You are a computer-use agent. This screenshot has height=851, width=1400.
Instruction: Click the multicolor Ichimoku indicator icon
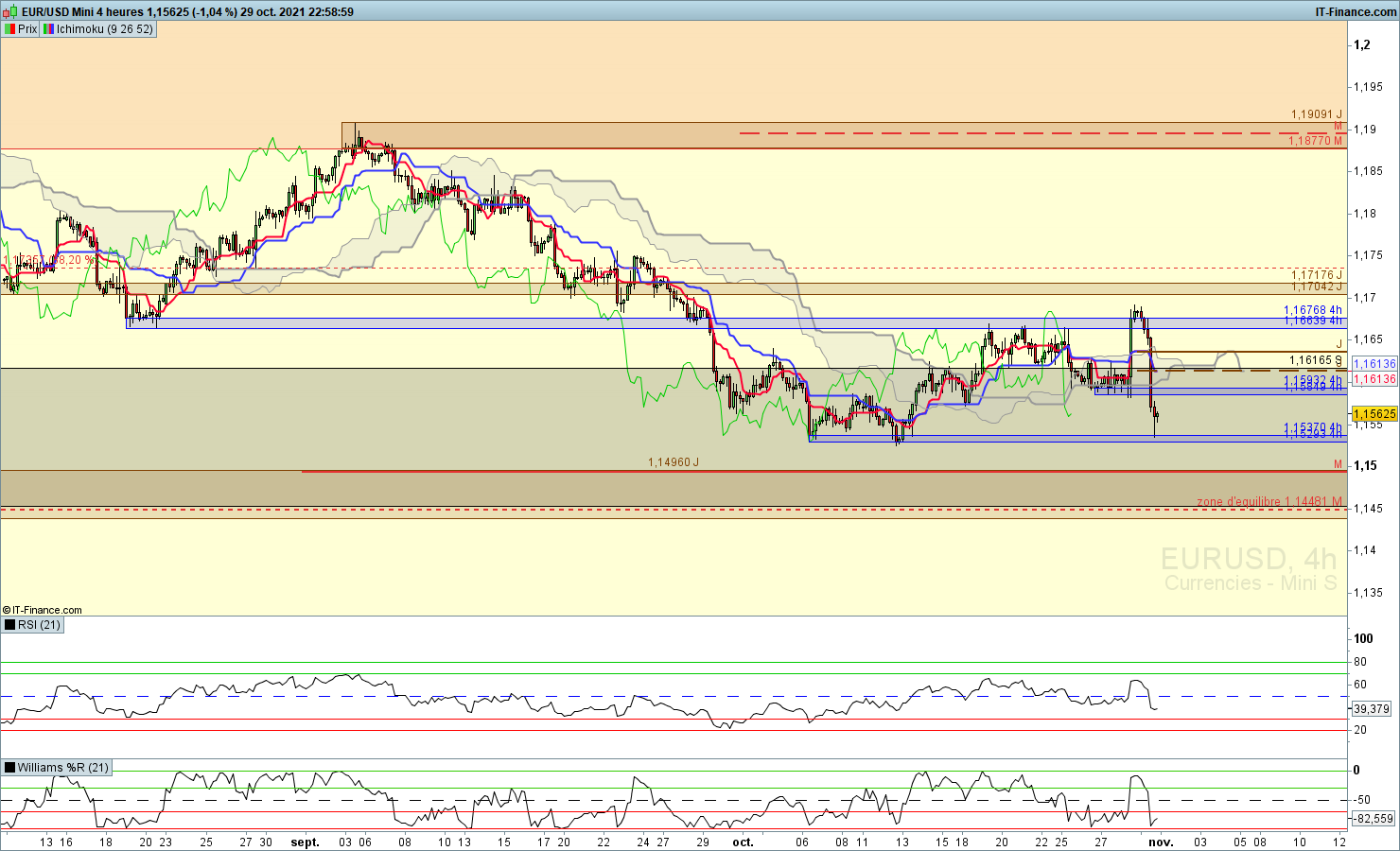click(48, 29)
